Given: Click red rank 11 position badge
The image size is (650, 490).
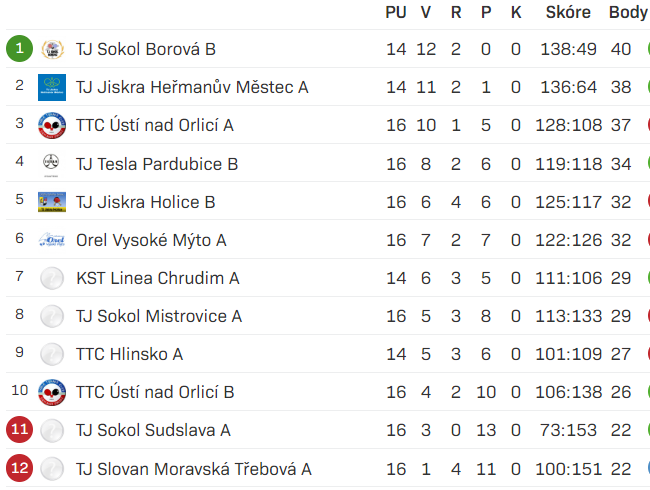Looking at the screenshot, I should pyautogui.click(x=19, y=430).
